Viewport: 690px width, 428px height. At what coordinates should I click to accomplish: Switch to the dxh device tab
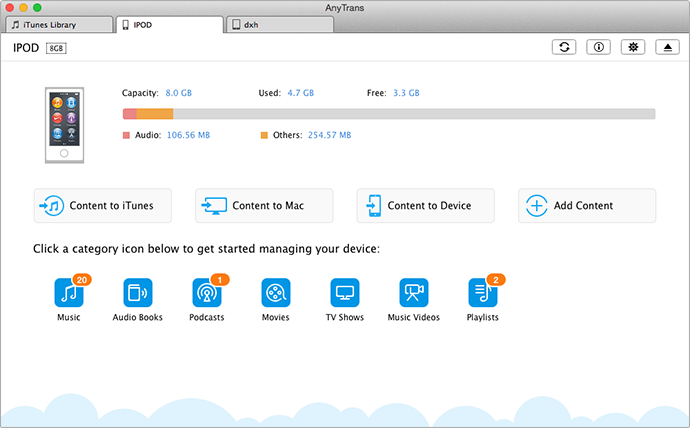[x=280, y=25]
